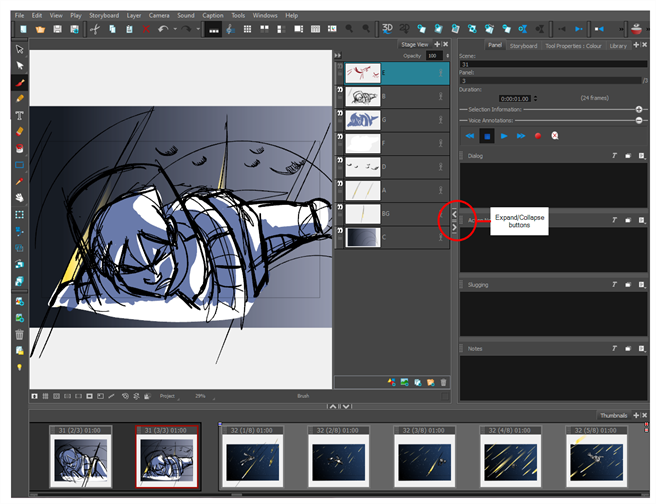Click the red bowl icon in the top-right toolbar
656x504 pixels.
pyautogui.click(x=636, y=29)
